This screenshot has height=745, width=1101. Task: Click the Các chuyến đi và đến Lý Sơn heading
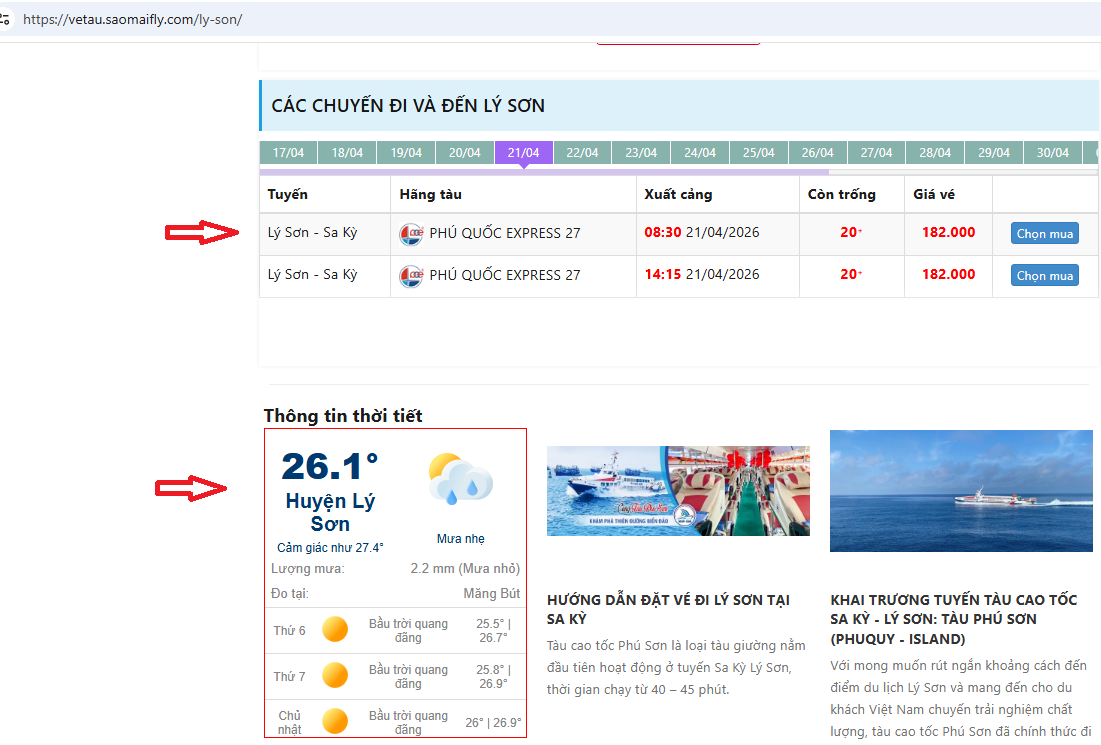tap(408, 106)
